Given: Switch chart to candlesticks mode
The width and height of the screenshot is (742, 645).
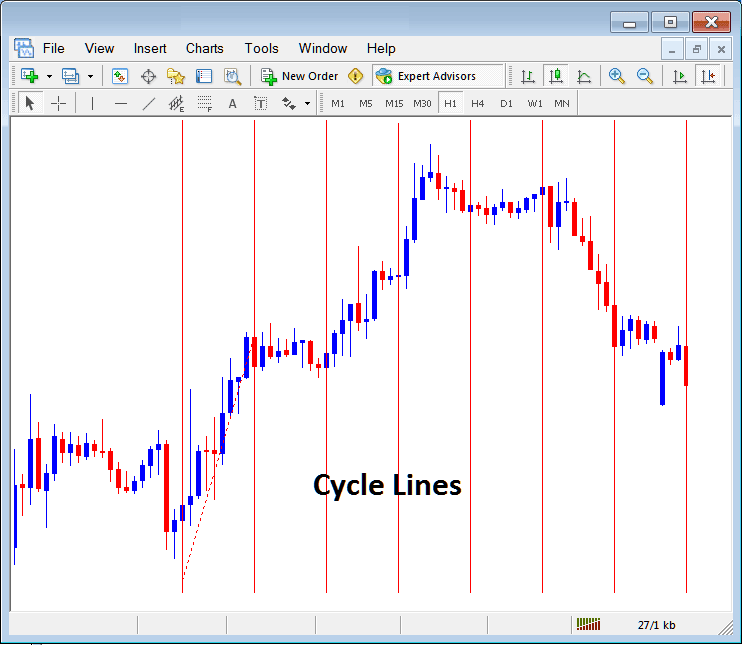Looking at the screenshot, I should [555, 76].
